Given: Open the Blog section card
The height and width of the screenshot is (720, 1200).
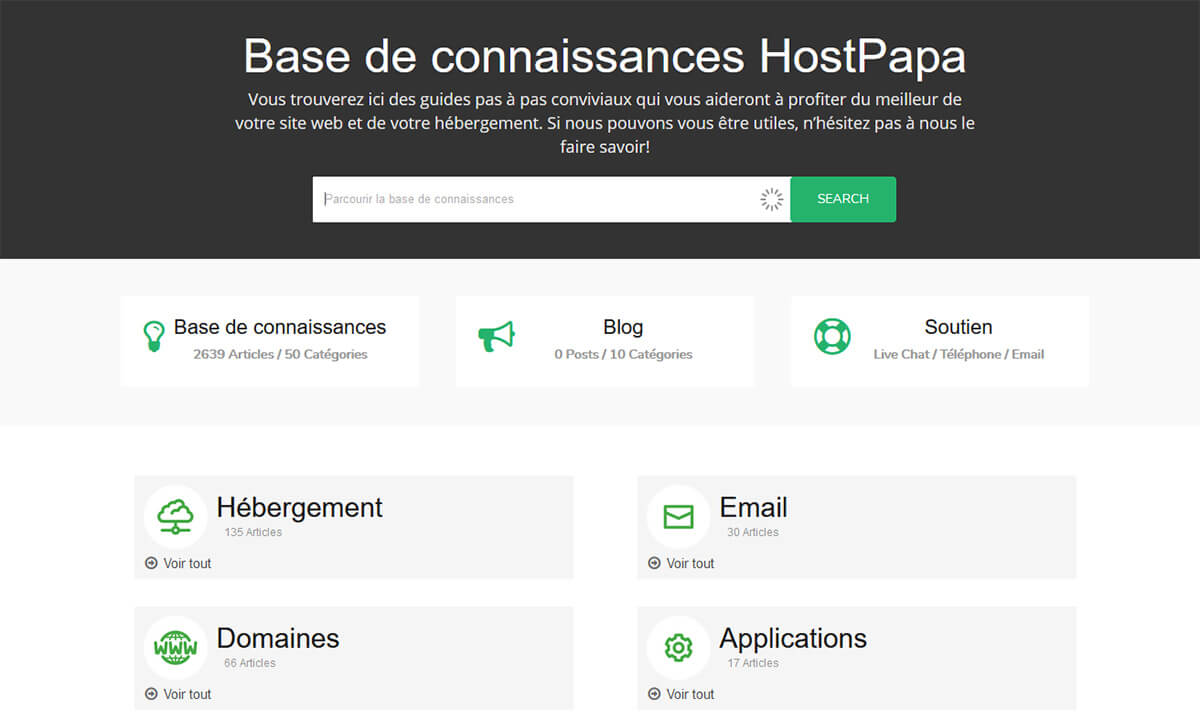Looking at the screenshot, I should click(604, 340).
